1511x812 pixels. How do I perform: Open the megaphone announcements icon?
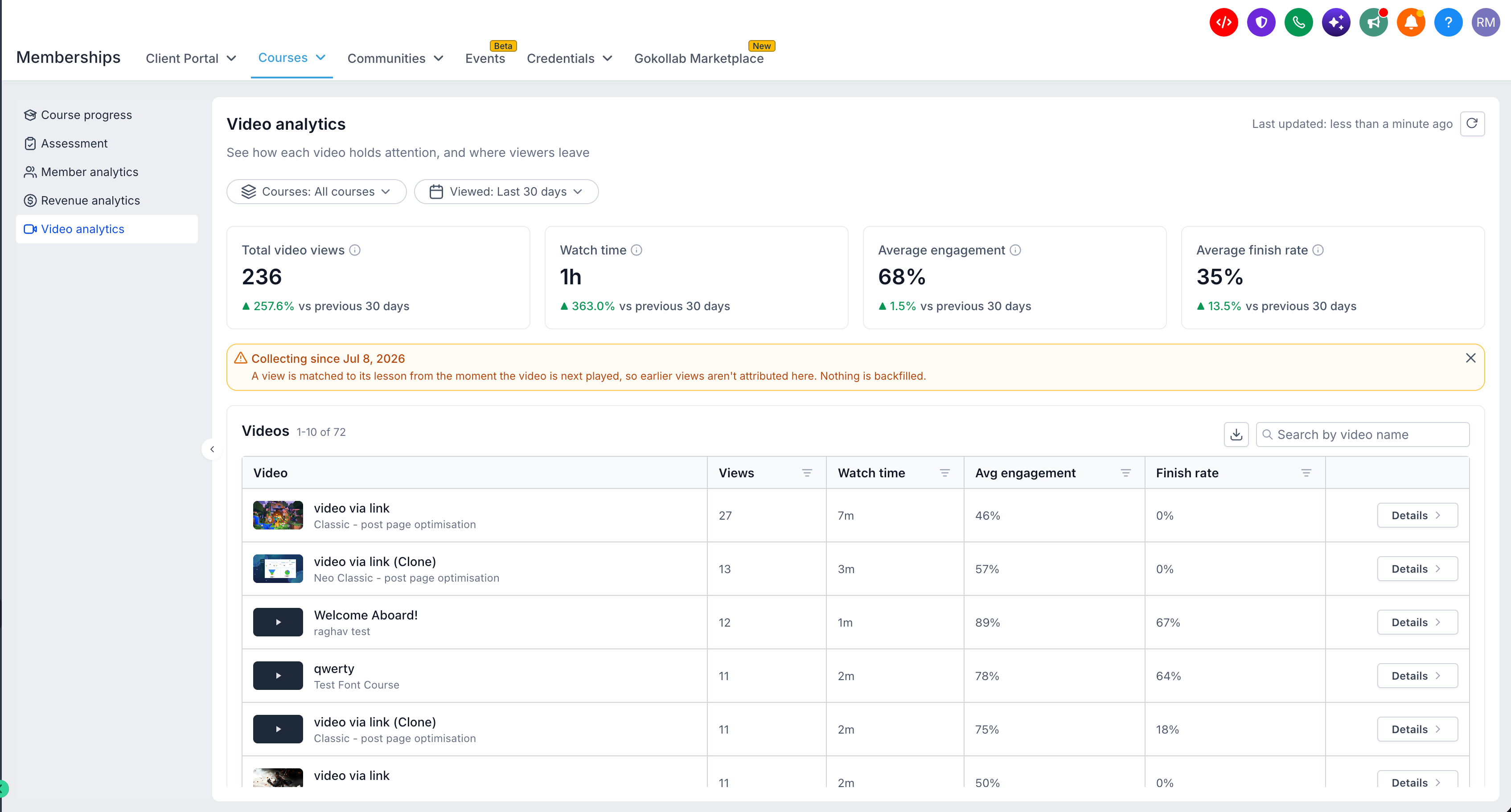(x=1374, y=22)
